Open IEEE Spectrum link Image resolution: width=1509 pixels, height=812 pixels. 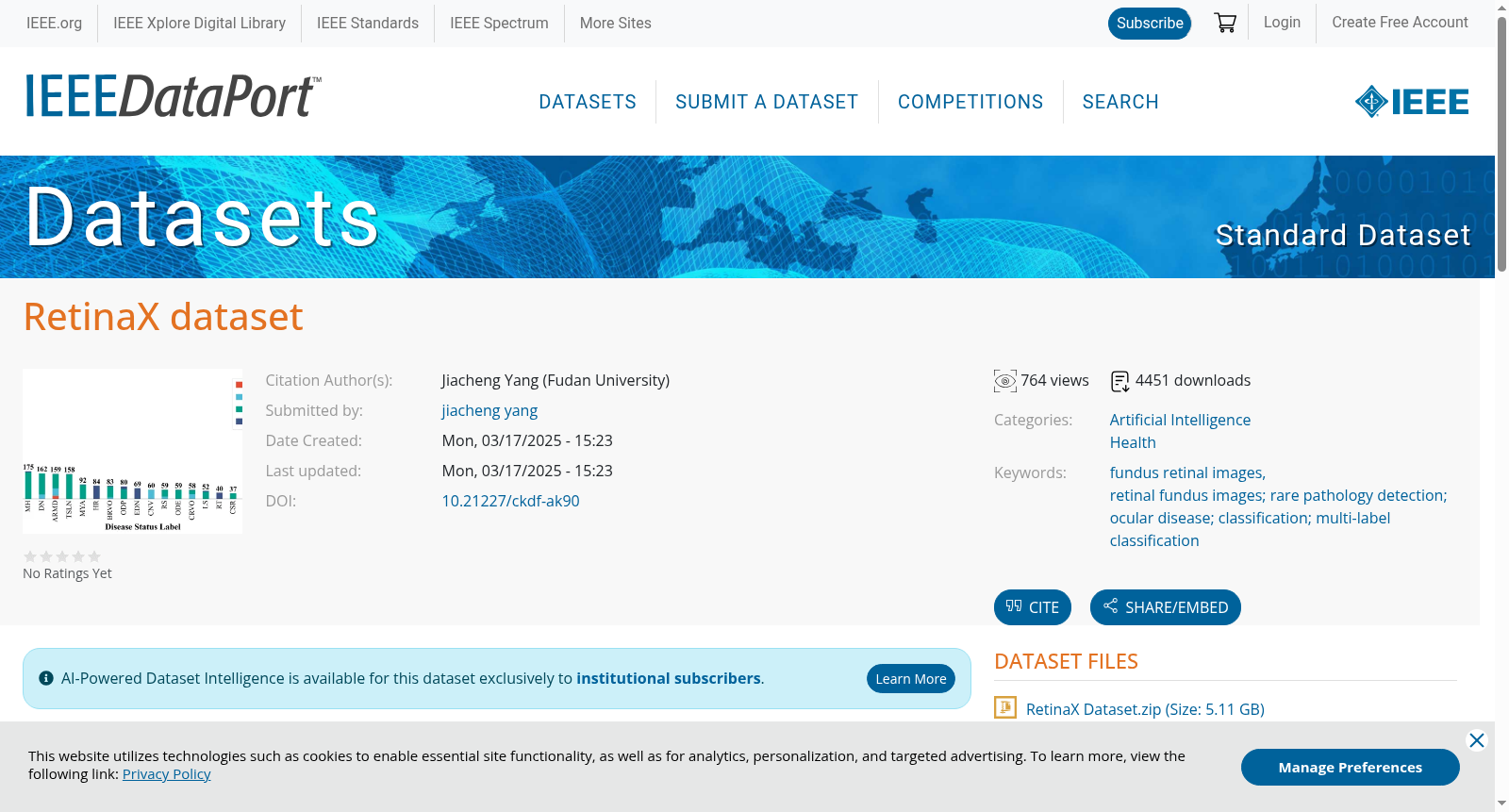click(x=499, y=23)
